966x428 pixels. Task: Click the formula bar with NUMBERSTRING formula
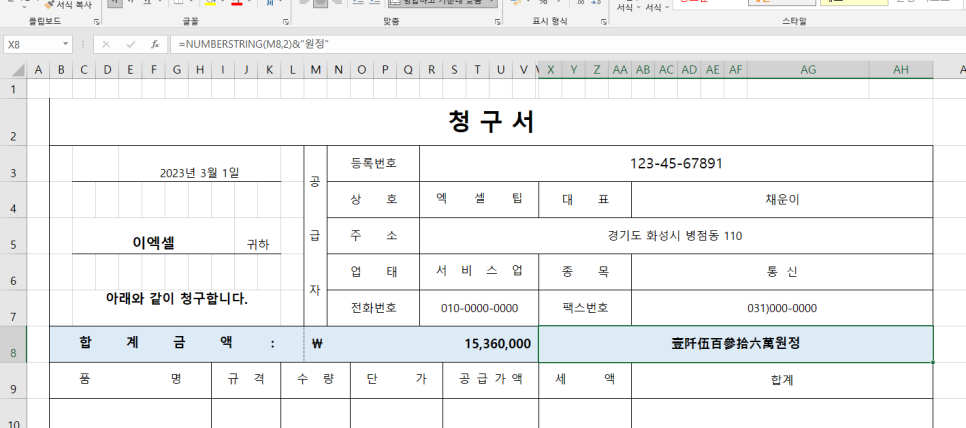567,44
